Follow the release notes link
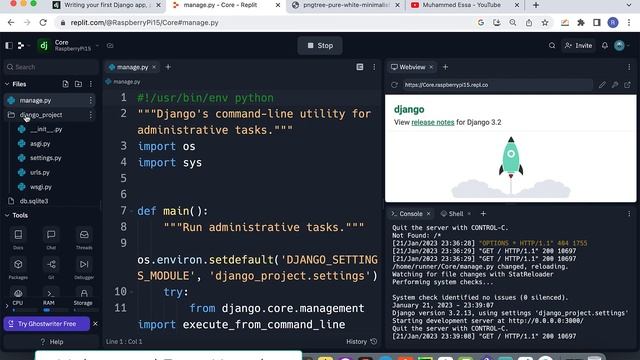Viewport: 640px width, 360px height. click(433, 122)
